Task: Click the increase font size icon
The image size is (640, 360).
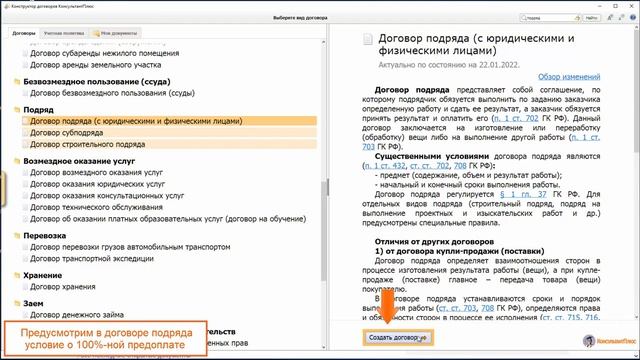Action: [x=610, y=18]
